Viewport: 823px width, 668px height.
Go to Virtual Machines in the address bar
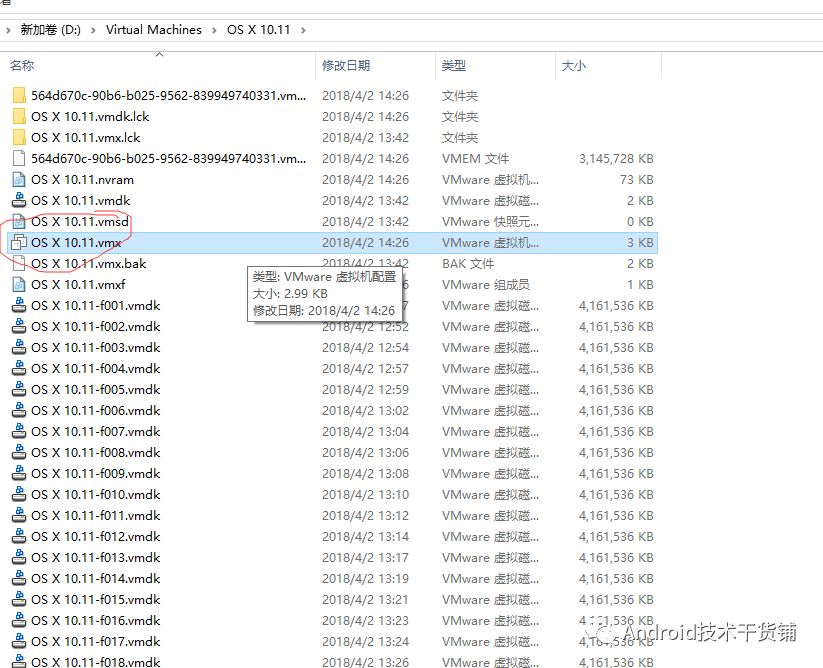[154, 30]
